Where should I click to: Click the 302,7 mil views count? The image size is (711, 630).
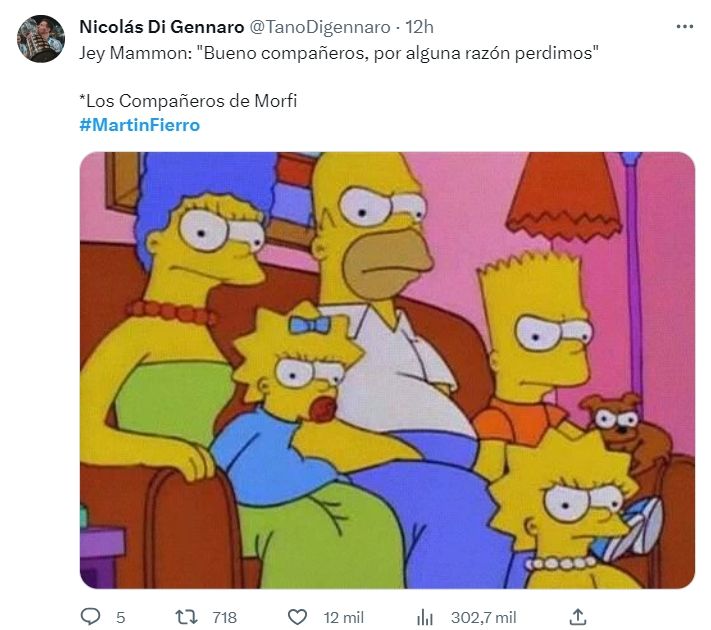click(483, 617)
